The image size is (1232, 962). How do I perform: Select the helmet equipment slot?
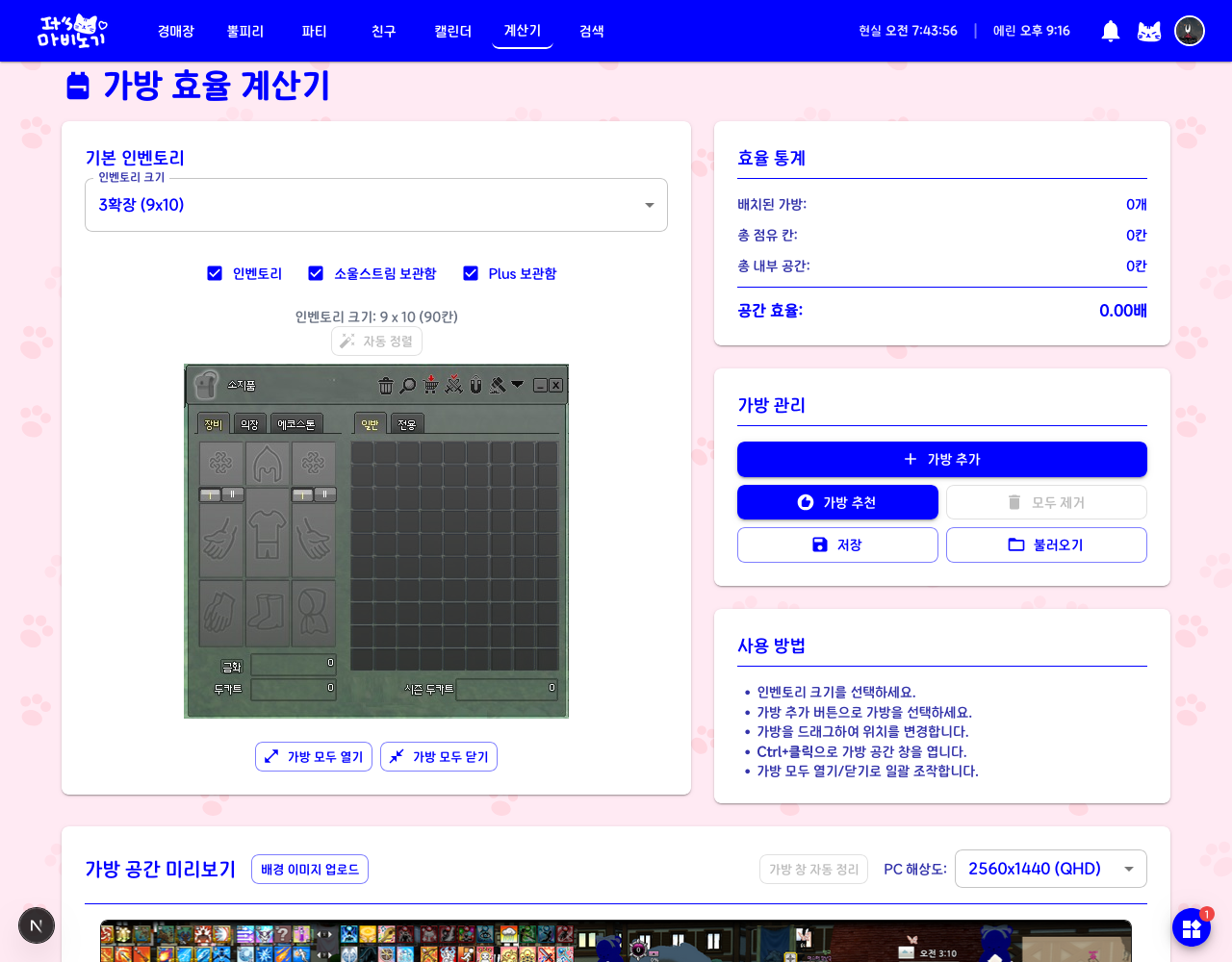(268, 464)
